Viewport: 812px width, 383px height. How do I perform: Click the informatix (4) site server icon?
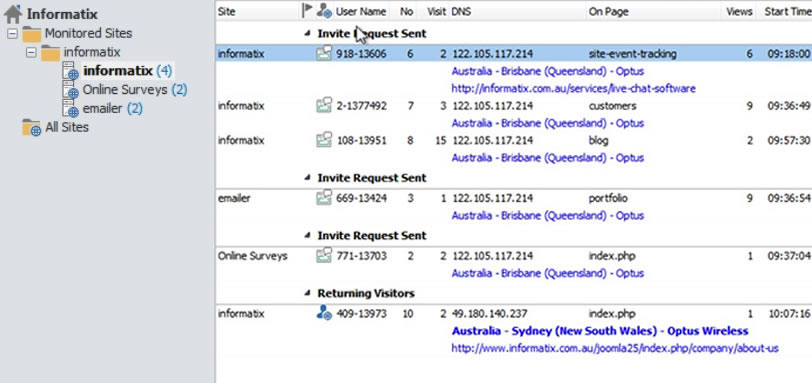(70, 71)
